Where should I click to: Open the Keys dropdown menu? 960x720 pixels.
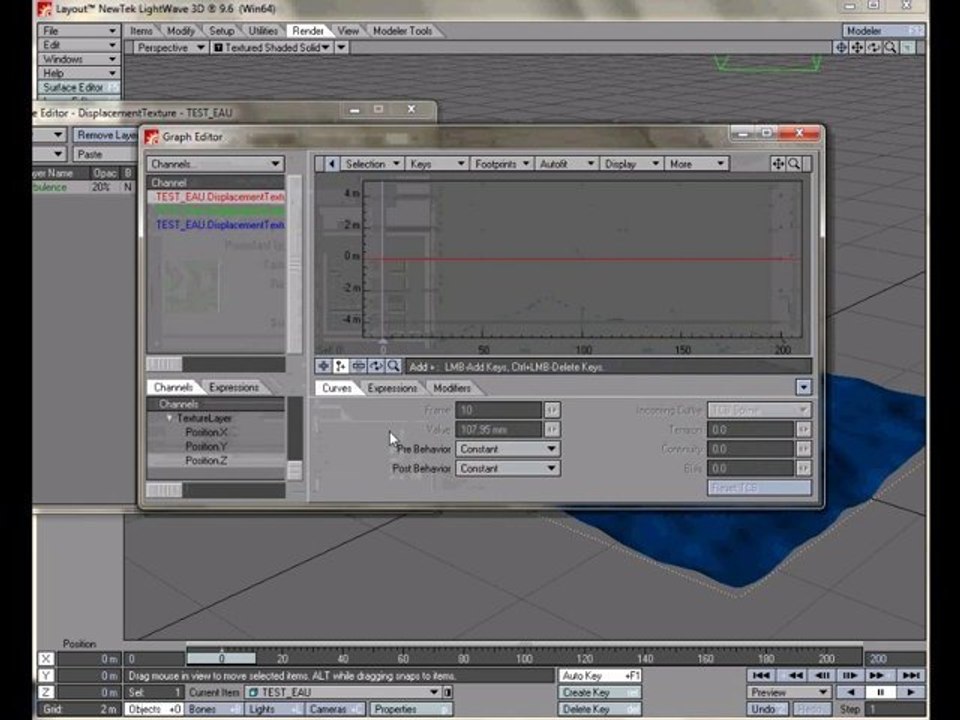[437, 163]
